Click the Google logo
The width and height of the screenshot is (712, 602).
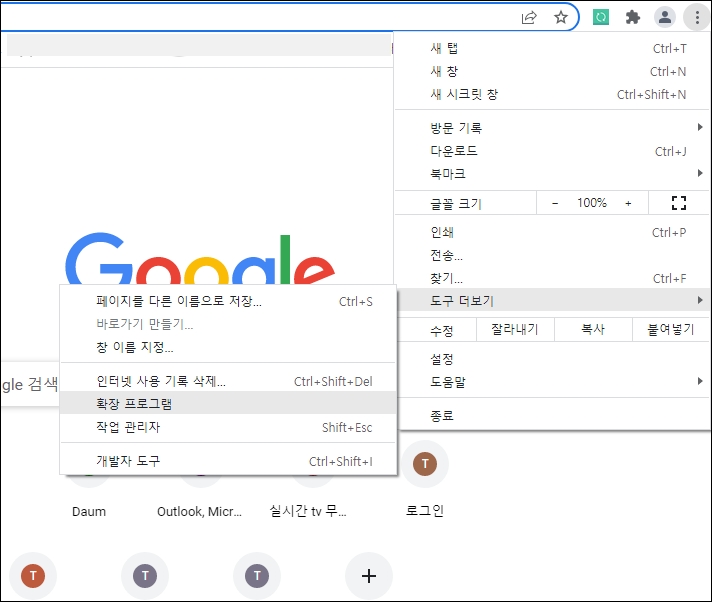coord(200,259)
